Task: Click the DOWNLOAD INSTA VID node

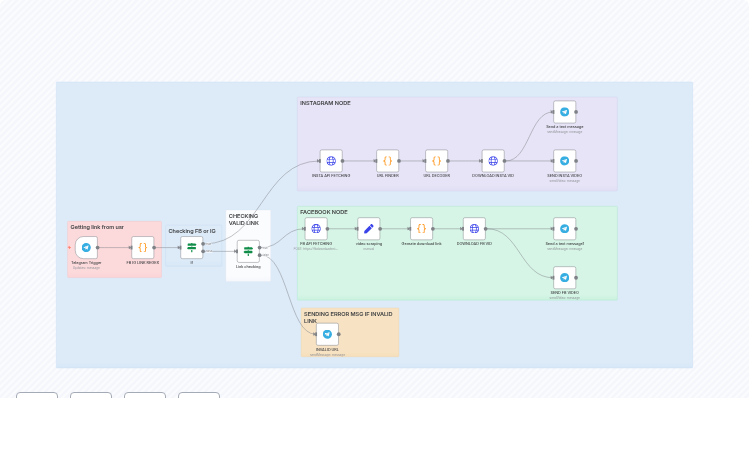Action: coord(493,161)
